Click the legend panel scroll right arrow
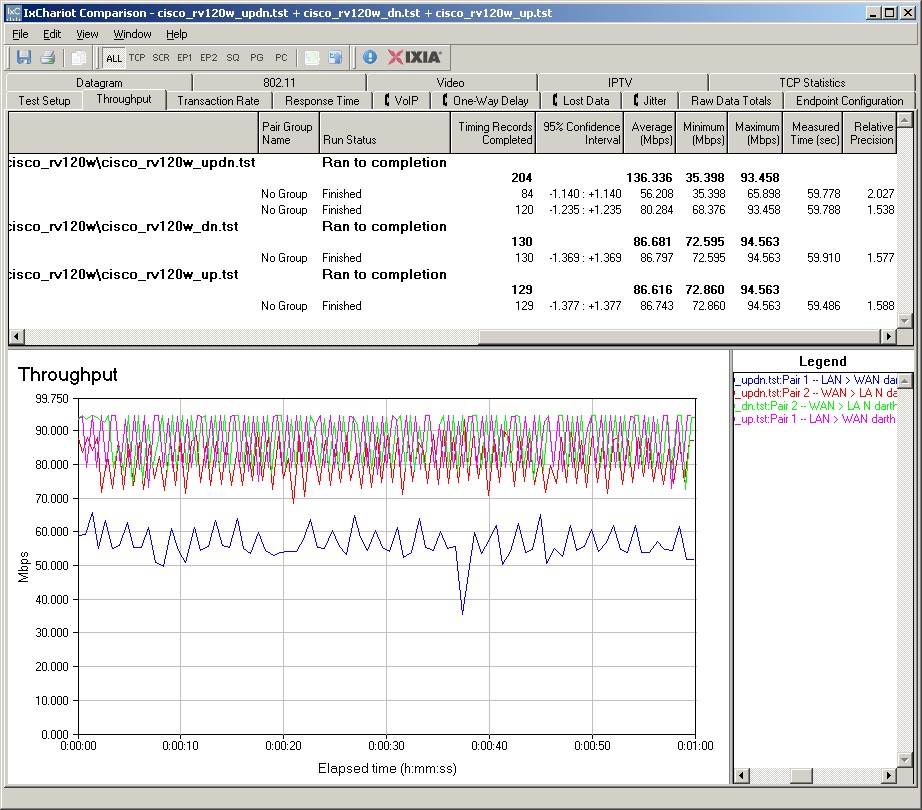This screenshot has height=810, width=922. 889,776
